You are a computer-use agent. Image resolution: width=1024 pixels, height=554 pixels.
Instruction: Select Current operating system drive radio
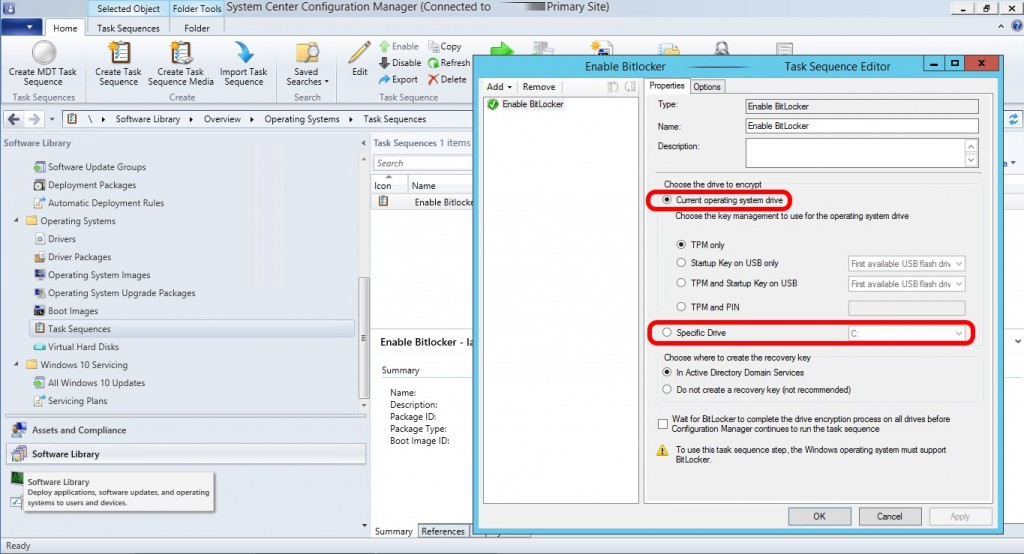tap(666, 200)
